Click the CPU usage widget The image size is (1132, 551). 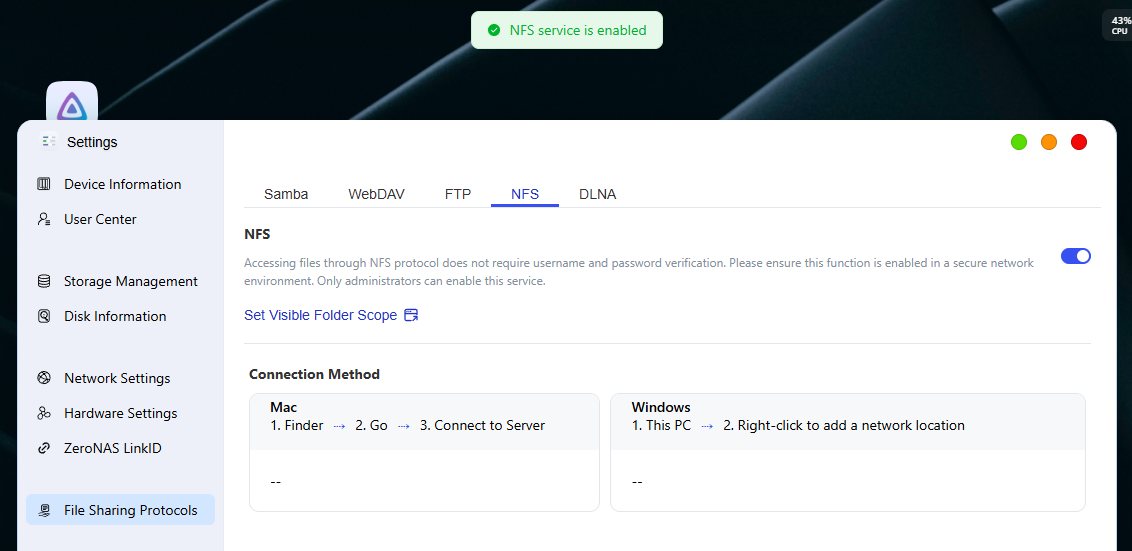click(x=1118, y=26)
